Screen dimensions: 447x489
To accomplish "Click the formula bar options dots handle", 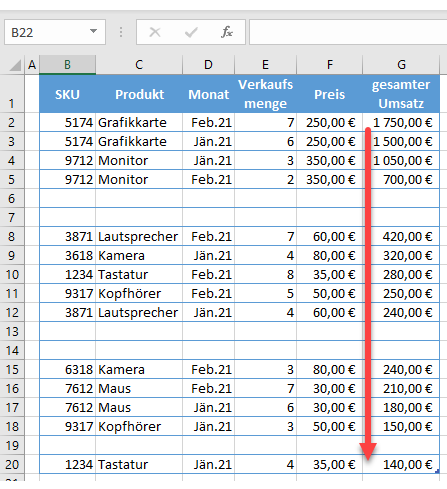I will click(121, 32).
